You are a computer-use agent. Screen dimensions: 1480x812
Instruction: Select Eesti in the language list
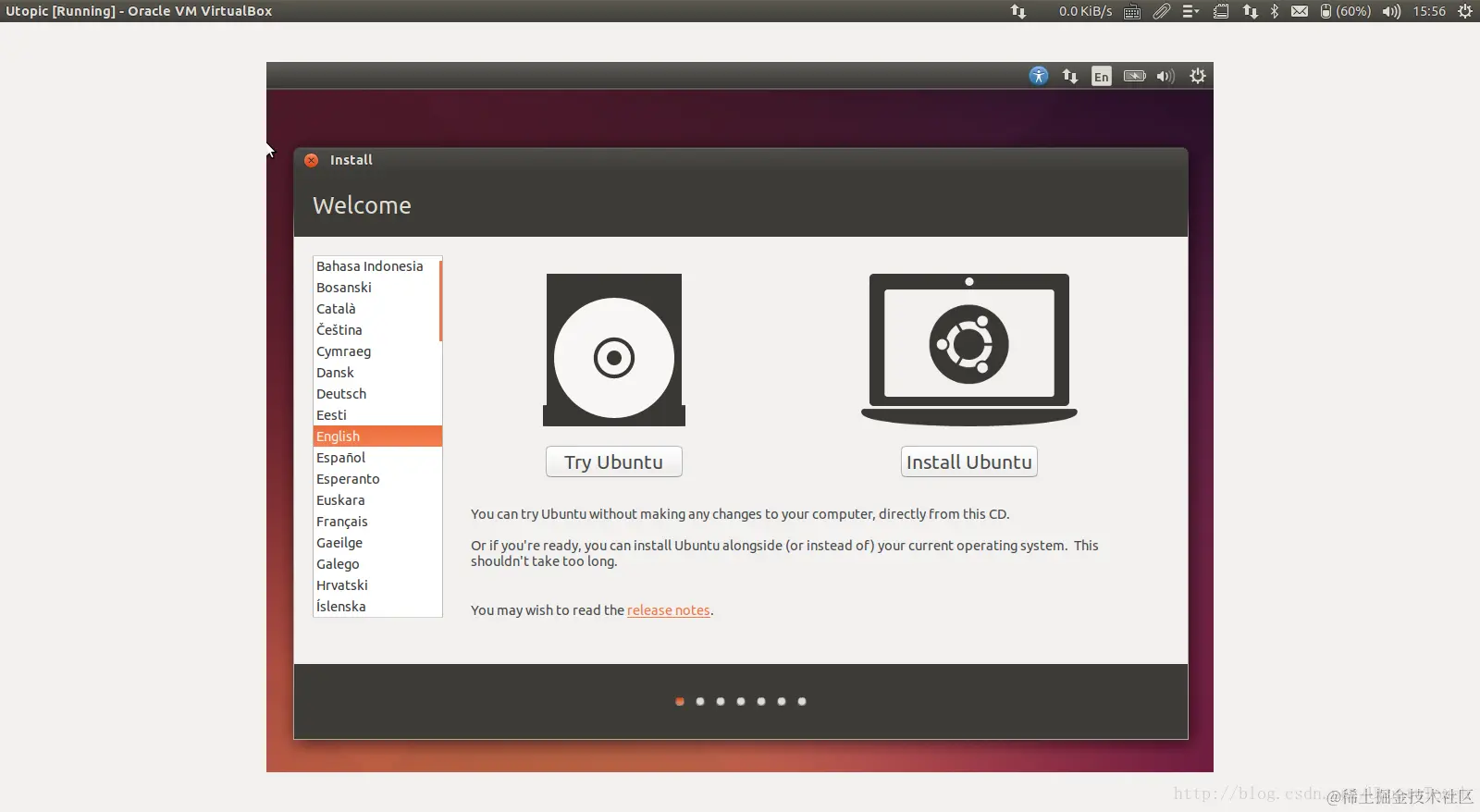pos(376,415)
